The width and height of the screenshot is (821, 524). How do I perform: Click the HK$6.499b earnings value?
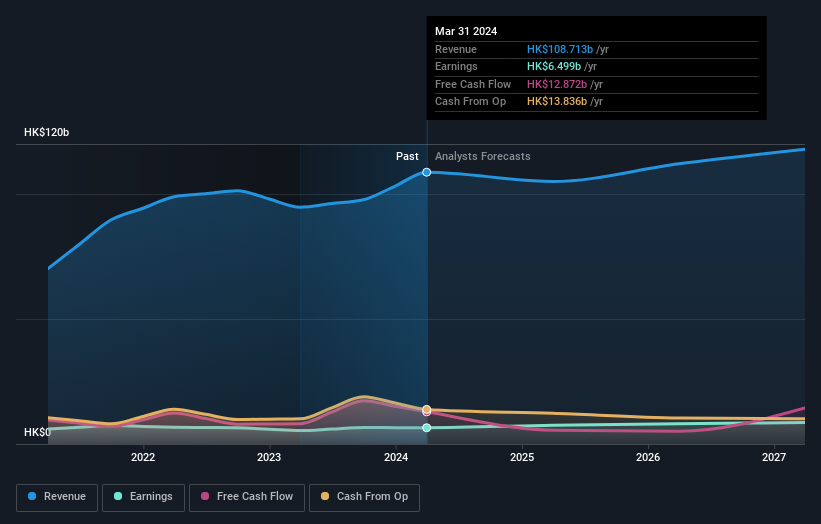click(554, 66)
